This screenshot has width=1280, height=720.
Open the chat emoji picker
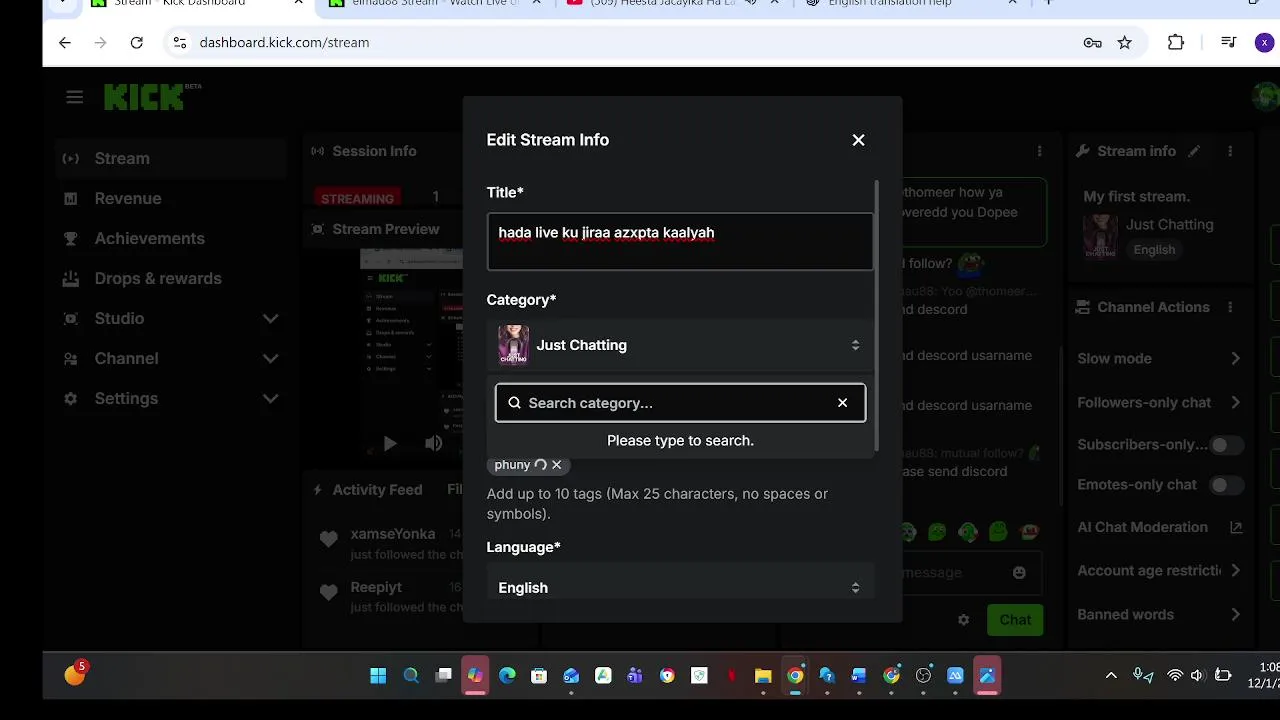coord(1019,573)
